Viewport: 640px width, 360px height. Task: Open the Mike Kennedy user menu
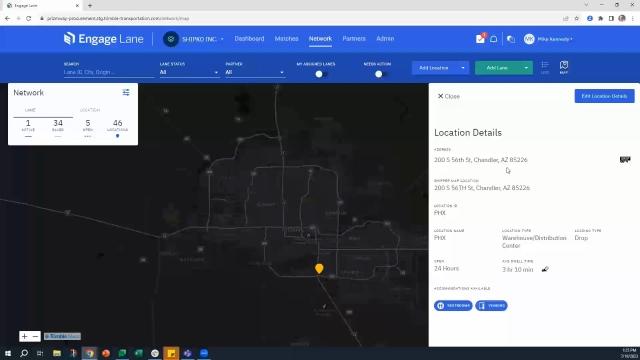coord(555,39)
